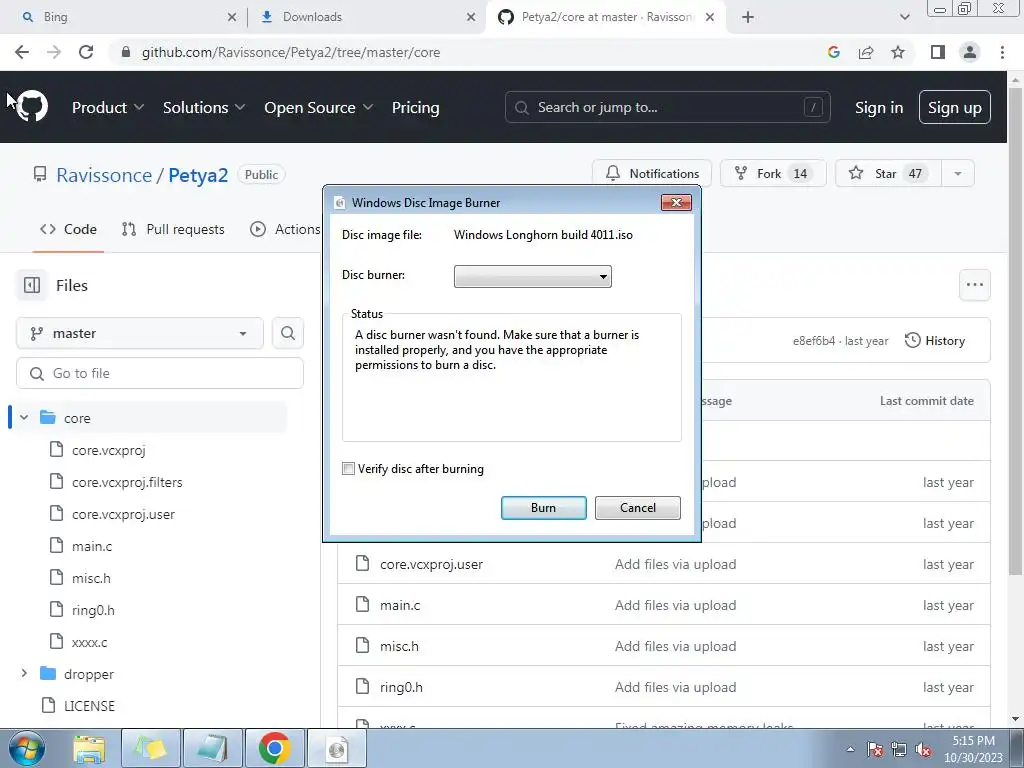
Task: Close the Downloads tab
Action: point(471,17)
